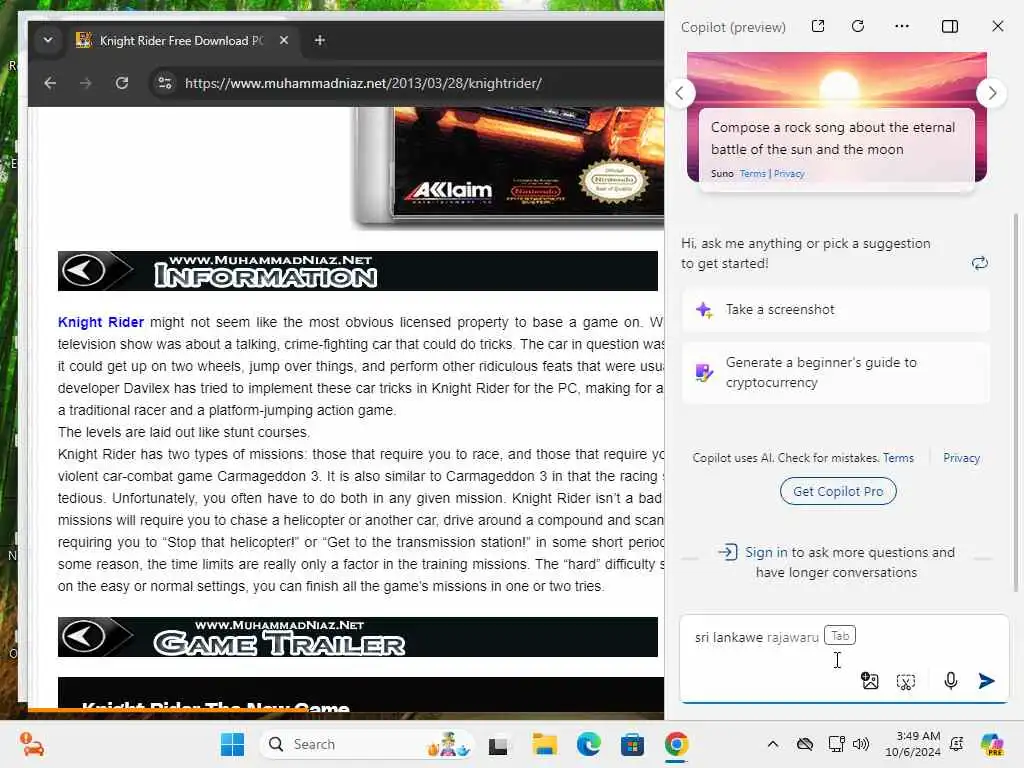This screenshot has width=1024, height=768.
Task: Choose Take a screenshot suggestion
Action: (835, 310)
